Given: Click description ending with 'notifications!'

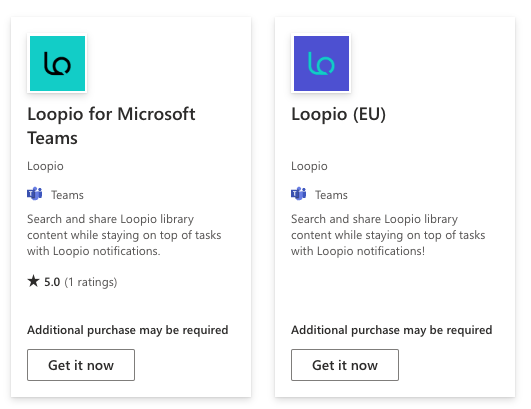Looking at the screenshot, I should pos(388,235).
